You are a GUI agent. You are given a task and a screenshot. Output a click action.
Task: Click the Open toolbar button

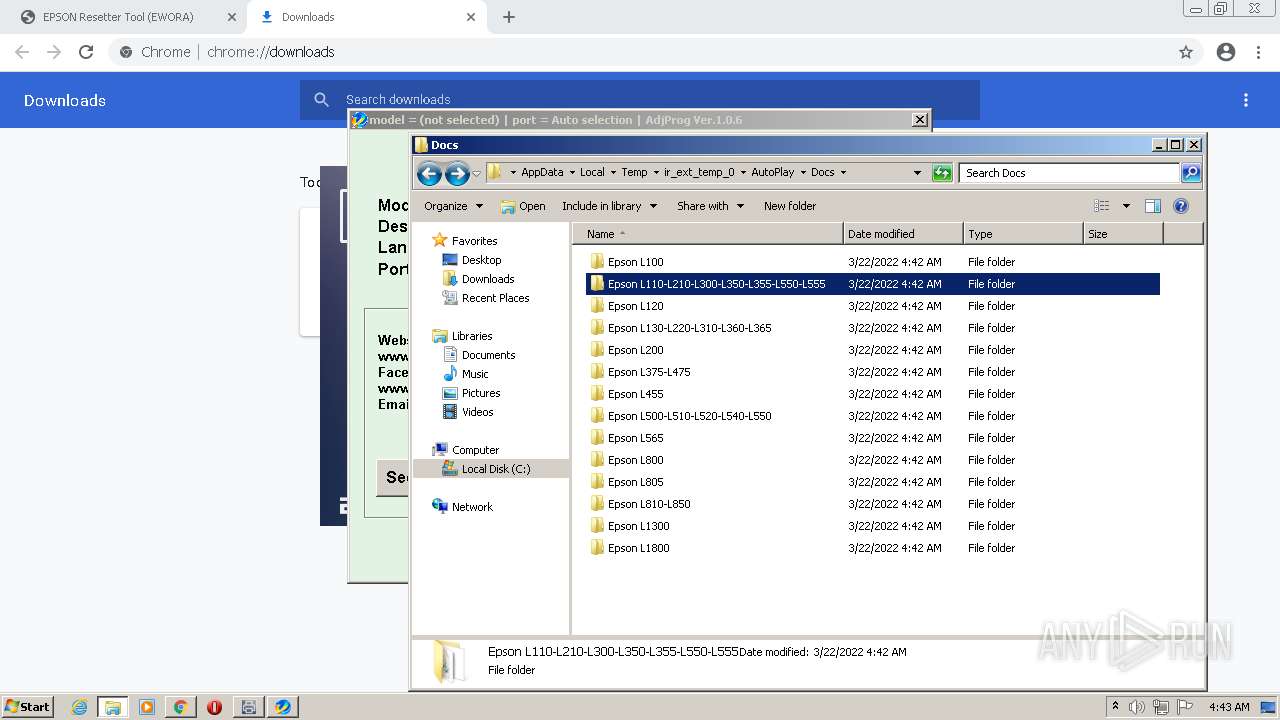[523, 206]
